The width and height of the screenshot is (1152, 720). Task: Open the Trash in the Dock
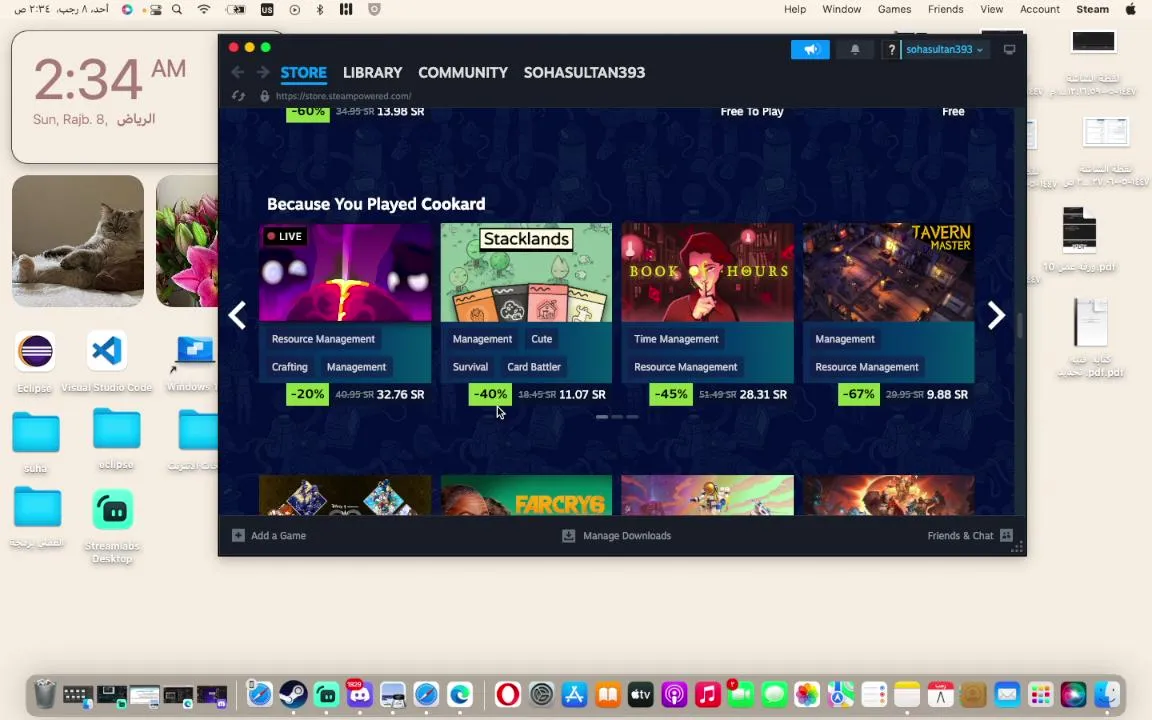(x=45, y=694)
